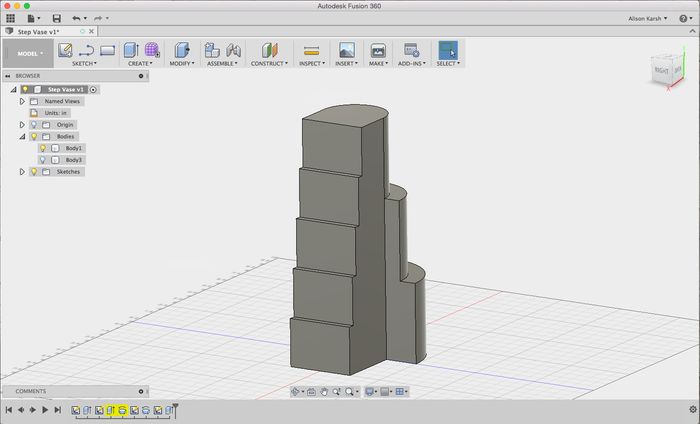Select the Extrude tool in Create
This screenshot has width=700, height=424.
pos(131,50)
